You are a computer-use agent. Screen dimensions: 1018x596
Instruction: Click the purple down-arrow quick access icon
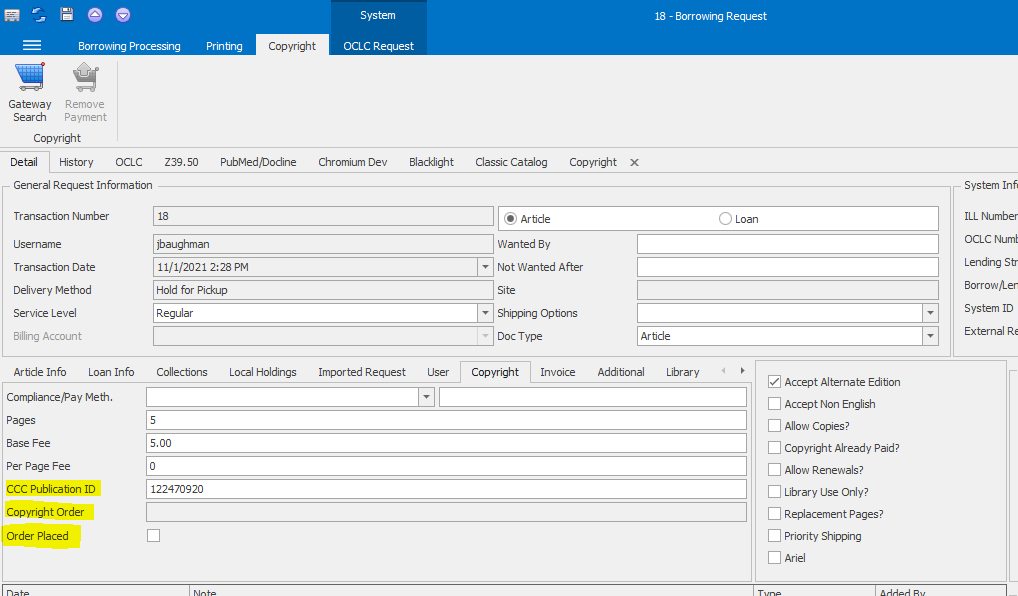(x=123, y=14)
